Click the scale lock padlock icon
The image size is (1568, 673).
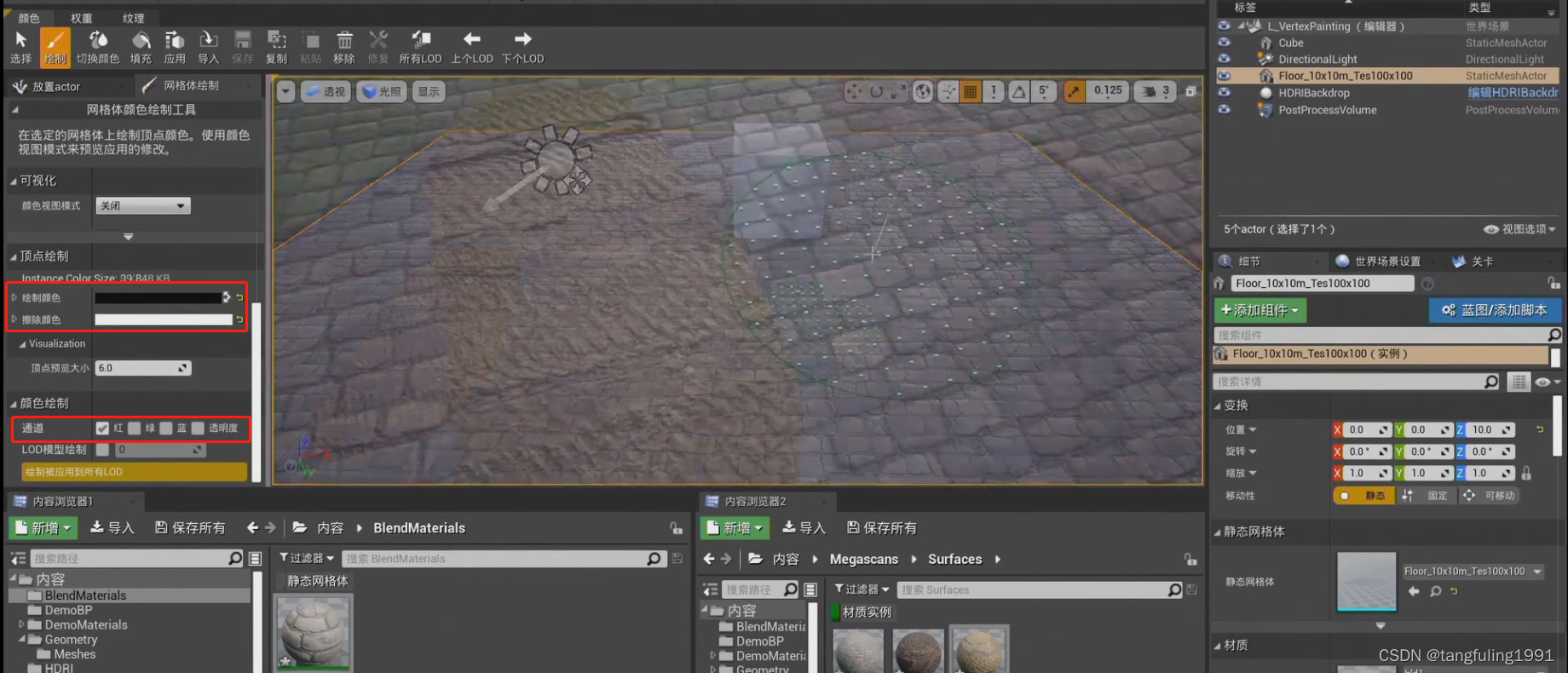[x=1526, y=473]
